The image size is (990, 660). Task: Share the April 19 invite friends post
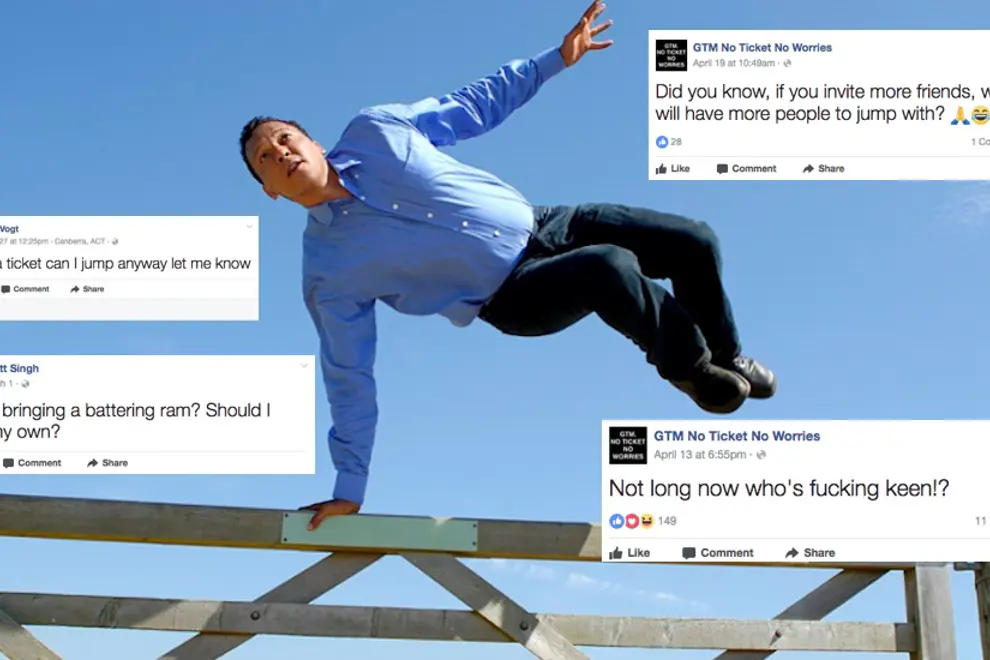(823, 169)
